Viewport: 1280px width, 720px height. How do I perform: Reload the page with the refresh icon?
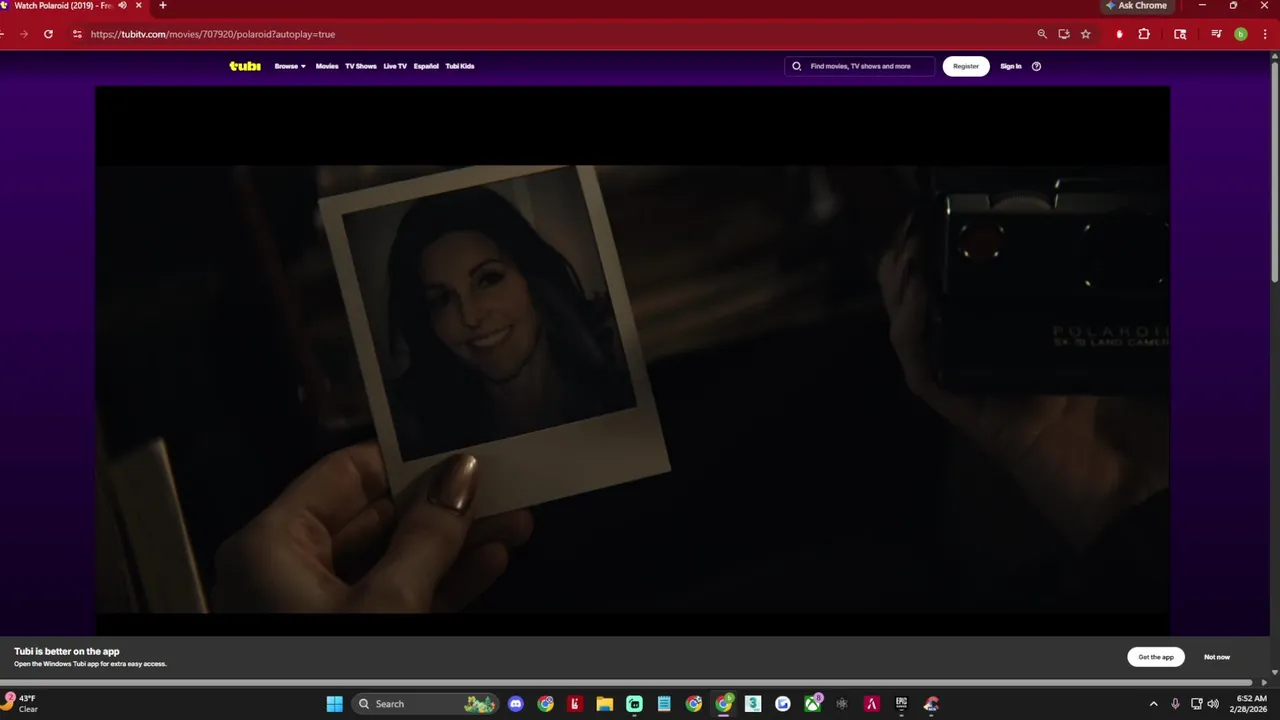[x=48, y=34]
